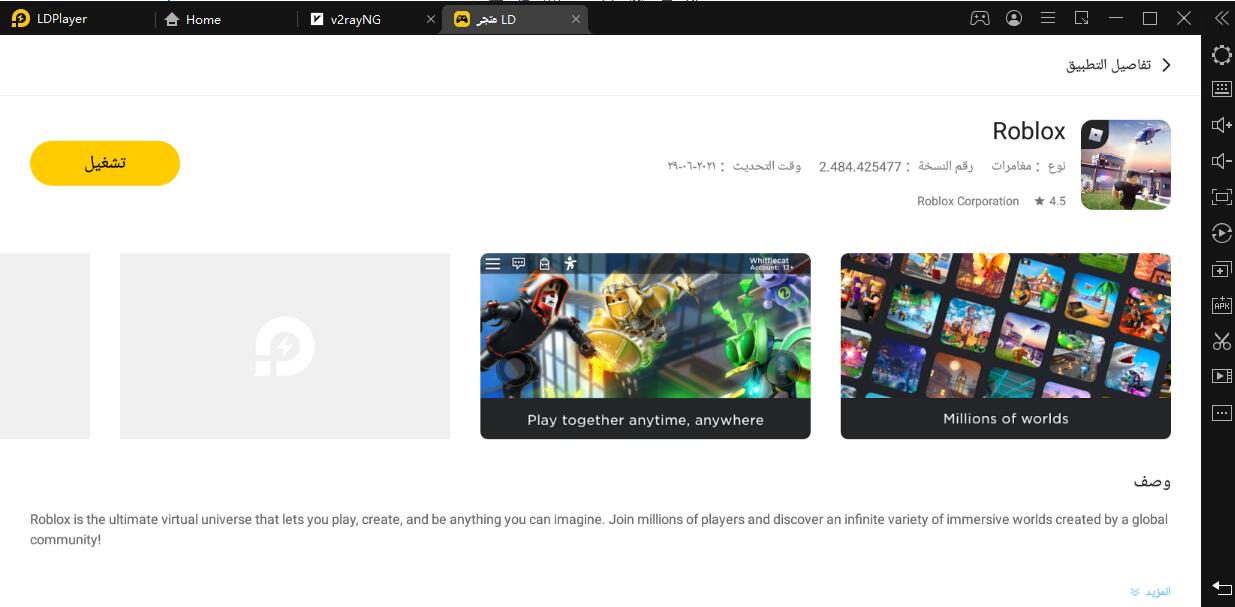1235x607 pixels.
Task: Click the Android back arrow at sidebar bottom
Action: point(1221,587)
